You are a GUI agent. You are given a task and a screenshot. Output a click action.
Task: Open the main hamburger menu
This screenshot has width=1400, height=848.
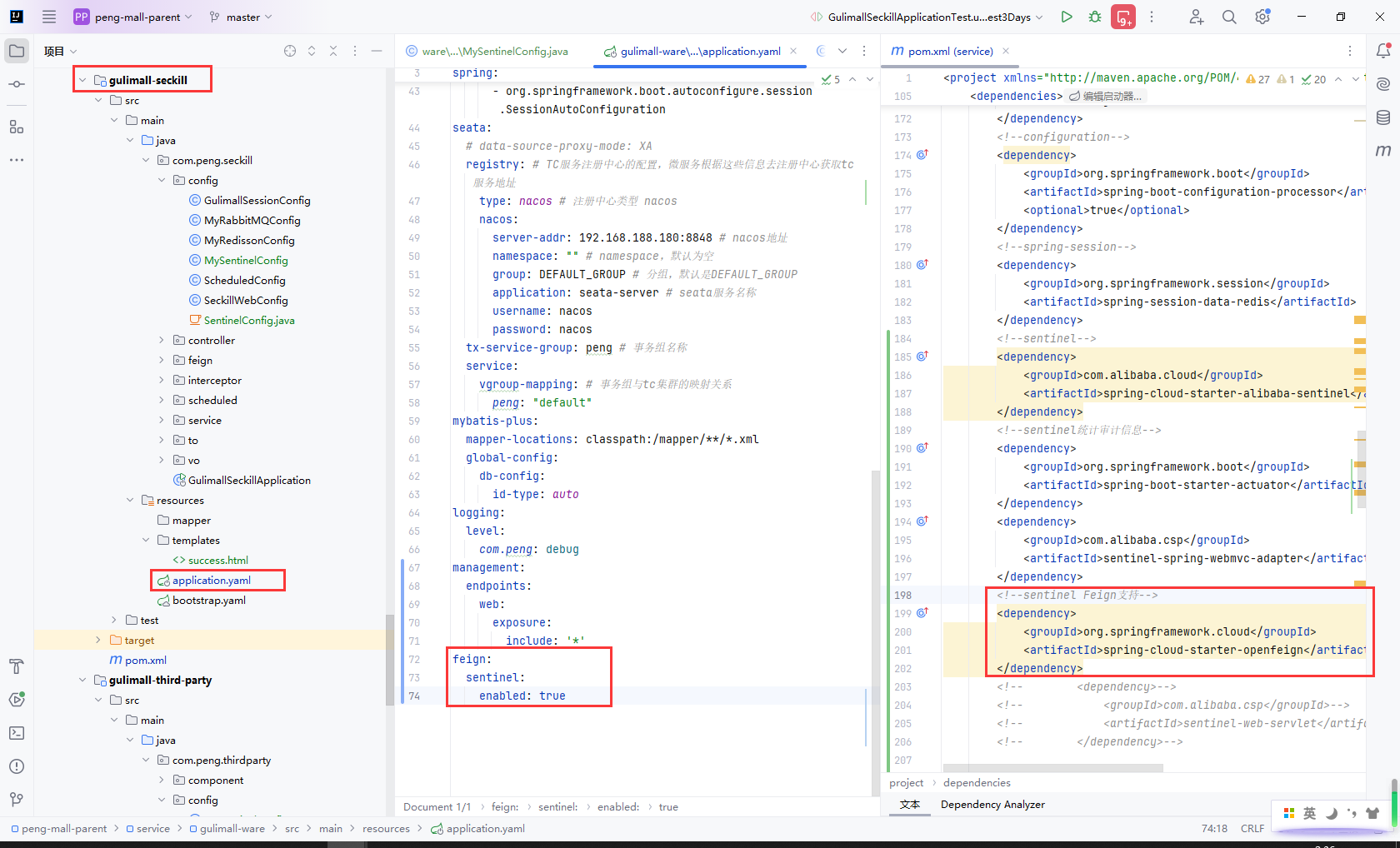point(49,17)
